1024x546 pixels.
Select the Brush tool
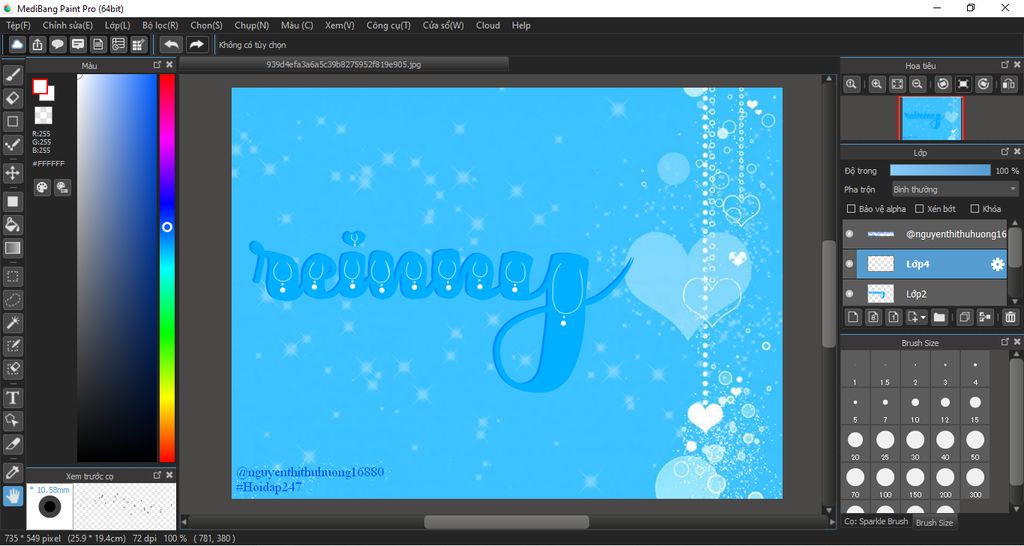tap(12, 76)
